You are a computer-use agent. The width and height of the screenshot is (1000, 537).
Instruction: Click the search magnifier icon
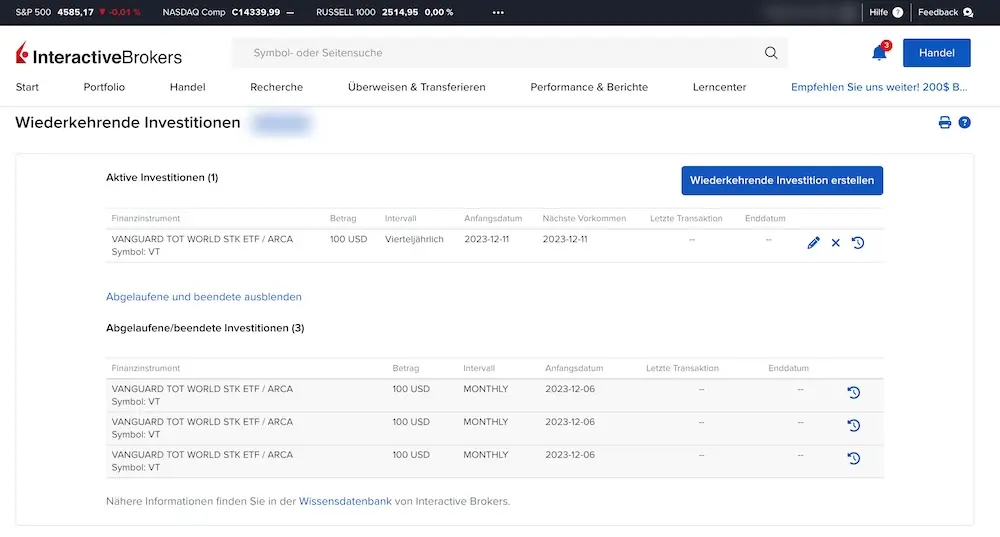(771, 53)
